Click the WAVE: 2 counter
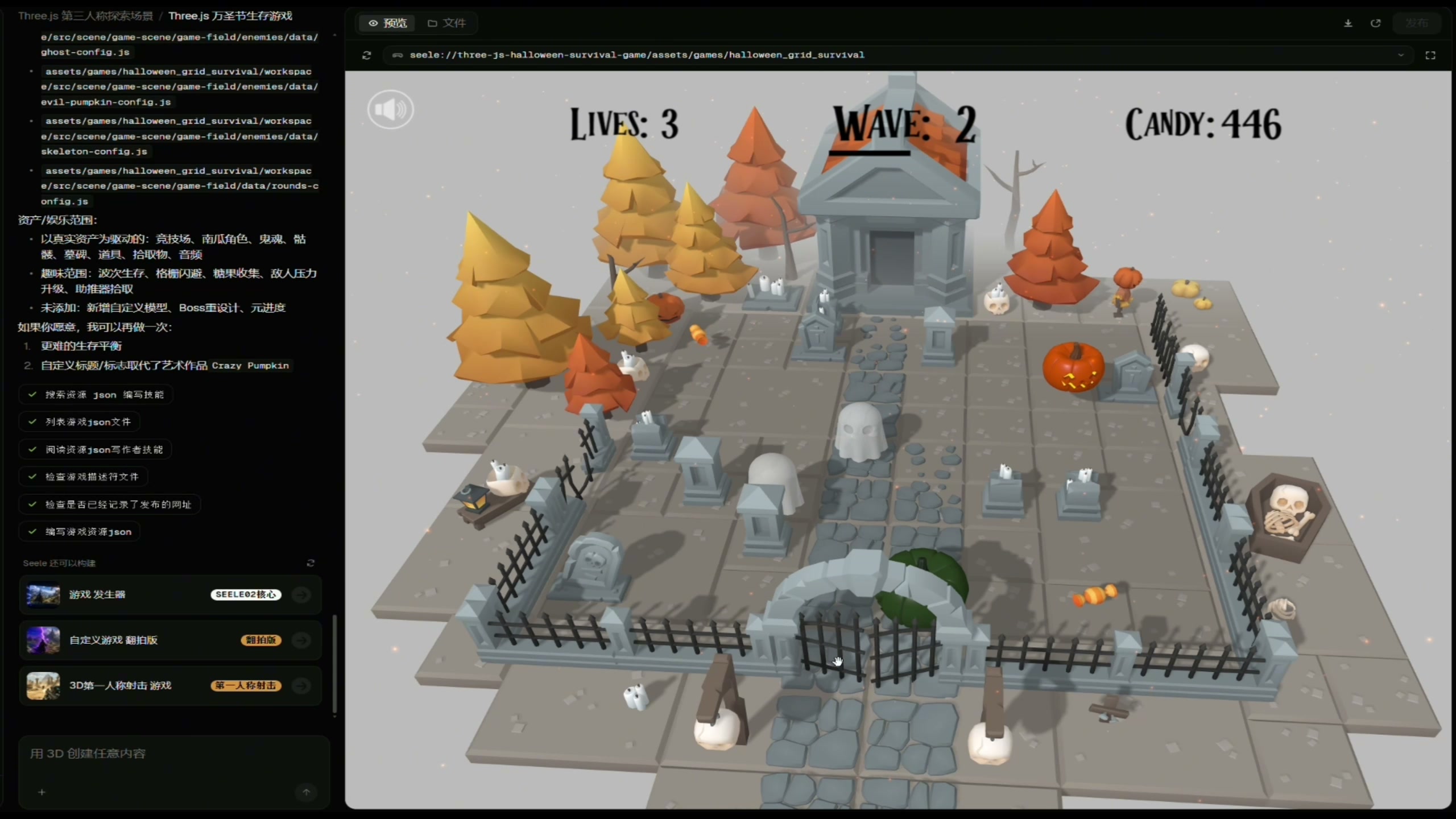The width and height of the screenshot is (1456, 819). point(904,125)
